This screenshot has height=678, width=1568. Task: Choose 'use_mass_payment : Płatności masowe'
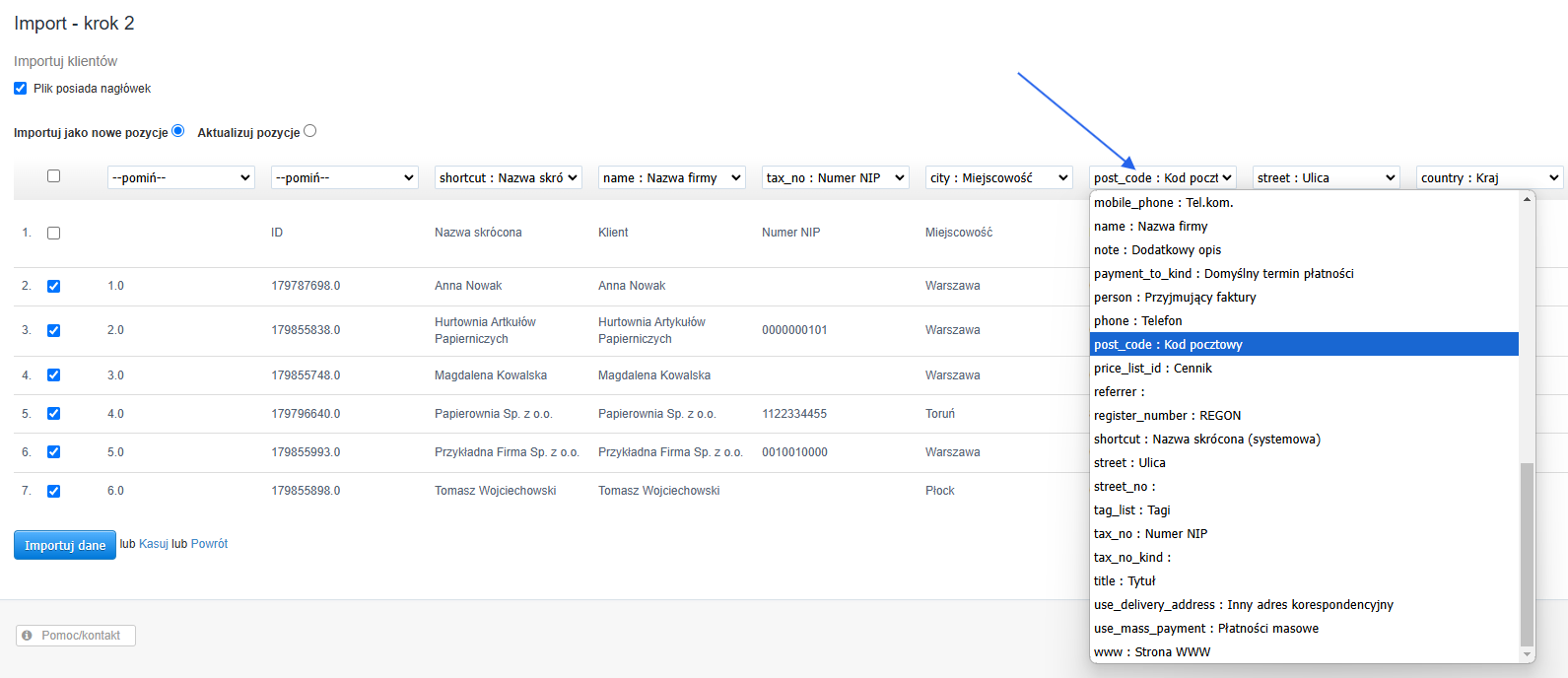[1304, 628]
